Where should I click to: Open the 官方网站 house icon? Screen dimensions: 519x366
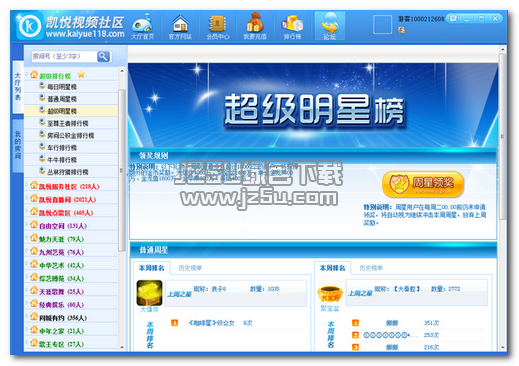click(180, 26)
